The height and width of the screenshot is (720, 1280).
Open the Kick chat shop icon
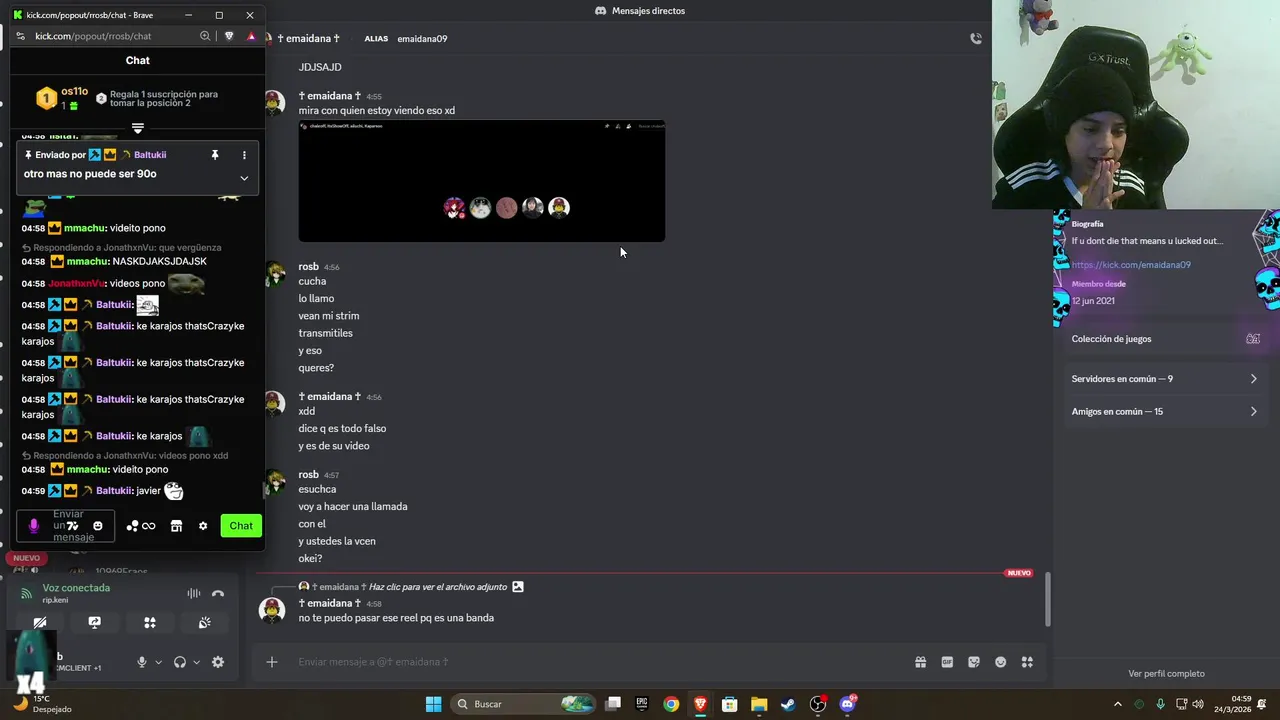[x=176, y=526]
